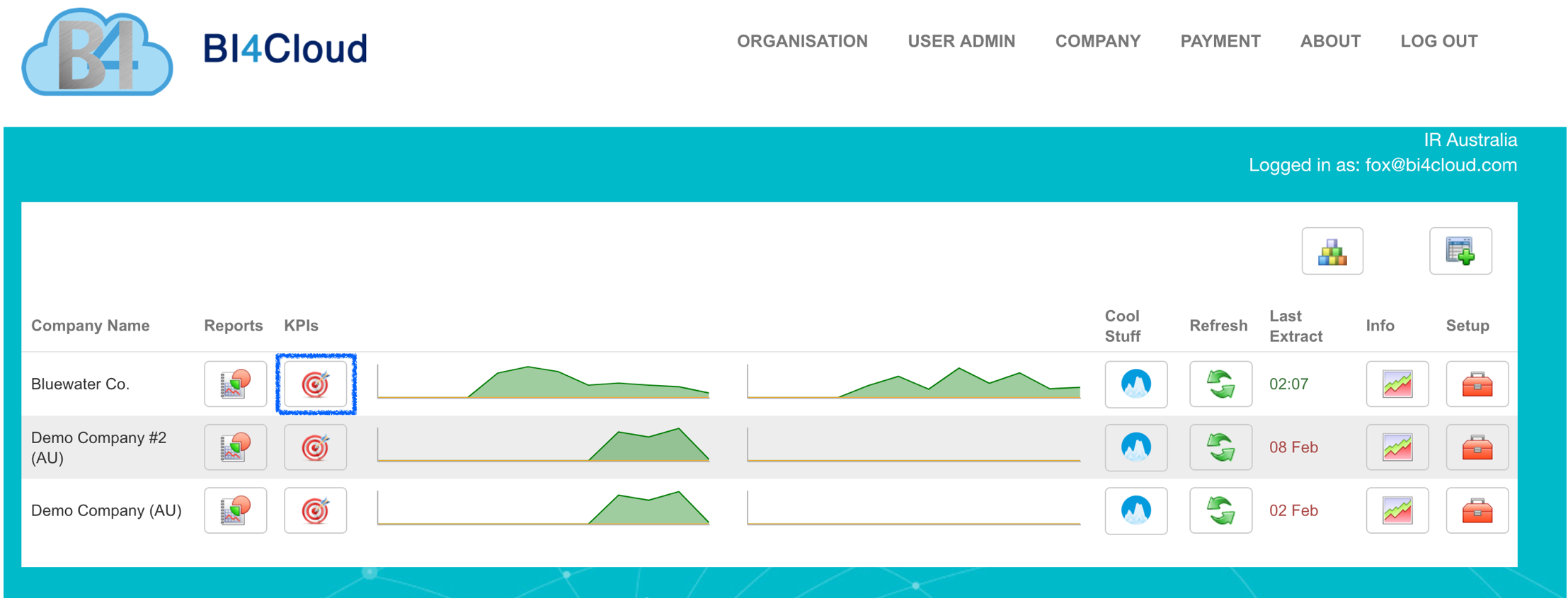The width and height of the screenshot is (1568, 601).
Task: Click first sparkline for Demo Company (AU)
Action: (x=543, y=508)
